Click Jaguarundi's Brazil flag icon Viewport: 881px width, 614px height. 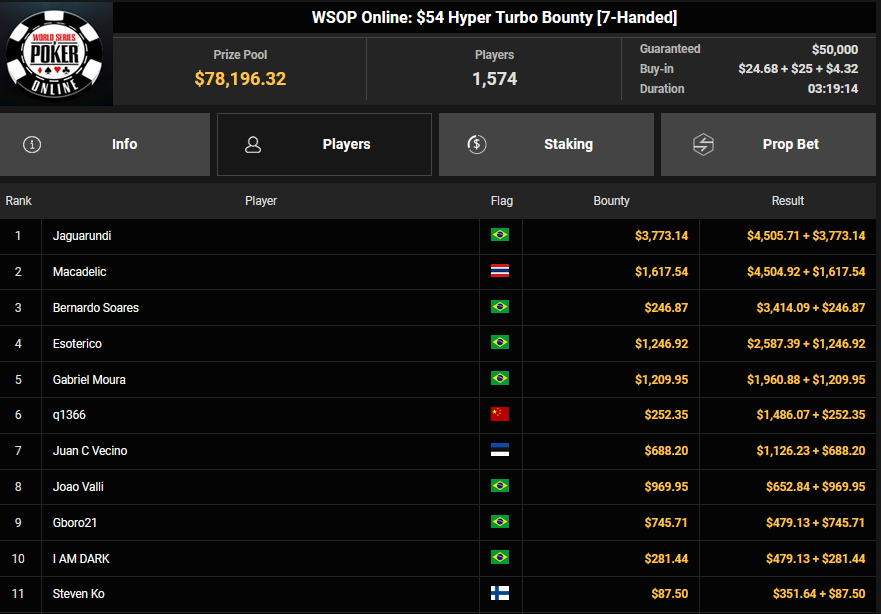[500, 236]
